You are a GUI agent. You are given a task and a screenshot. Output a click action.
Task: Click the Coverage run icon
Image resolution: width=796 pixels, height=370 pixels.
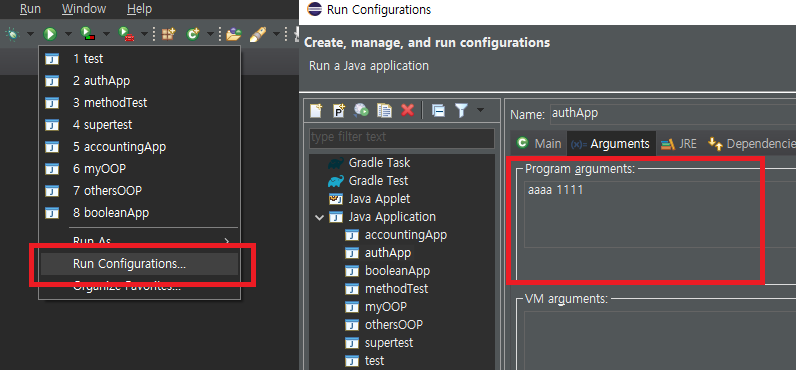coord(87,34)
